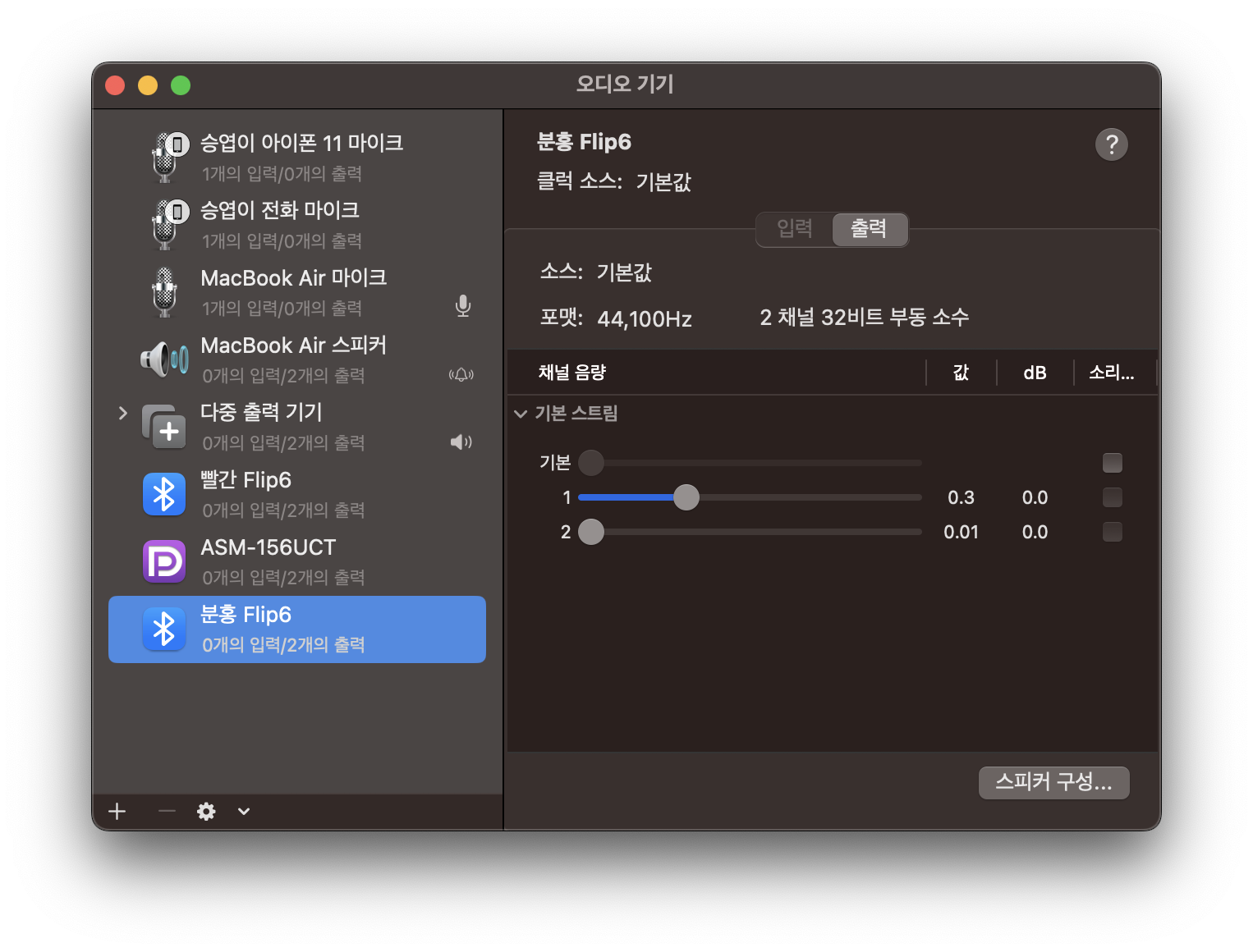
Task: Click channel 2 value 0.01
Action: (961, 532)
